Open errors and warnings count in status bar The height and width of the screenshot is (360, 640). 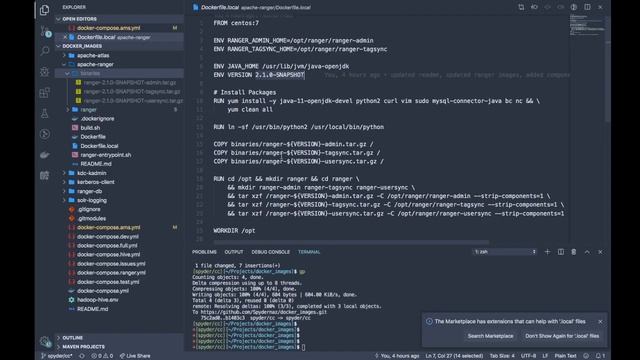pos(102,356)
